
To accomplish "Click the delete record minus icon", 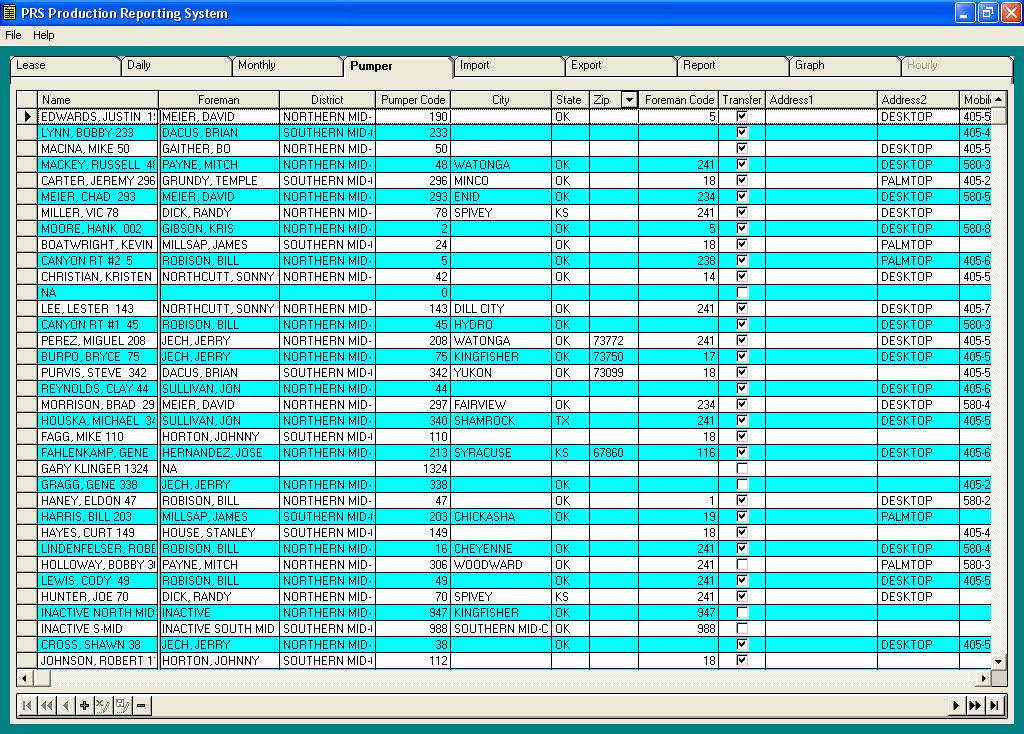I will (x=141, y=705).
